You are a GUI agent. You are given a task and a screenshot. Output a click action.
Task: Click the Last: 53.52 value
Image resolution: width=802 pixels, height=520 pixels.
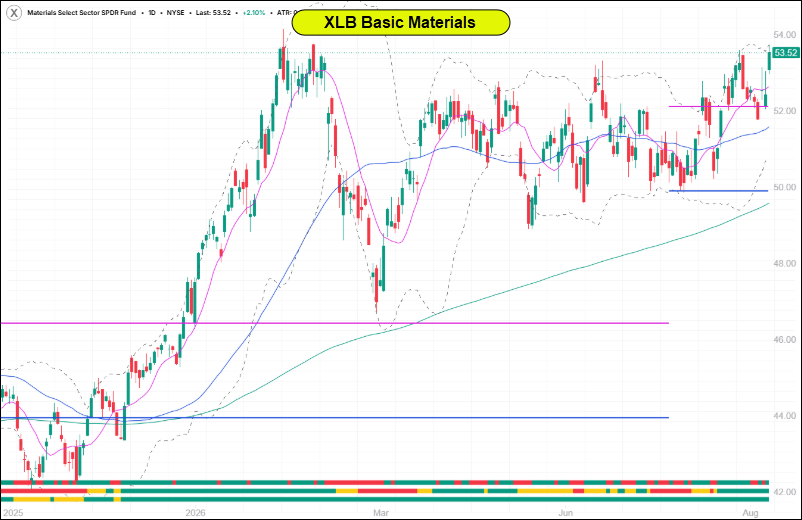(213, 12)
